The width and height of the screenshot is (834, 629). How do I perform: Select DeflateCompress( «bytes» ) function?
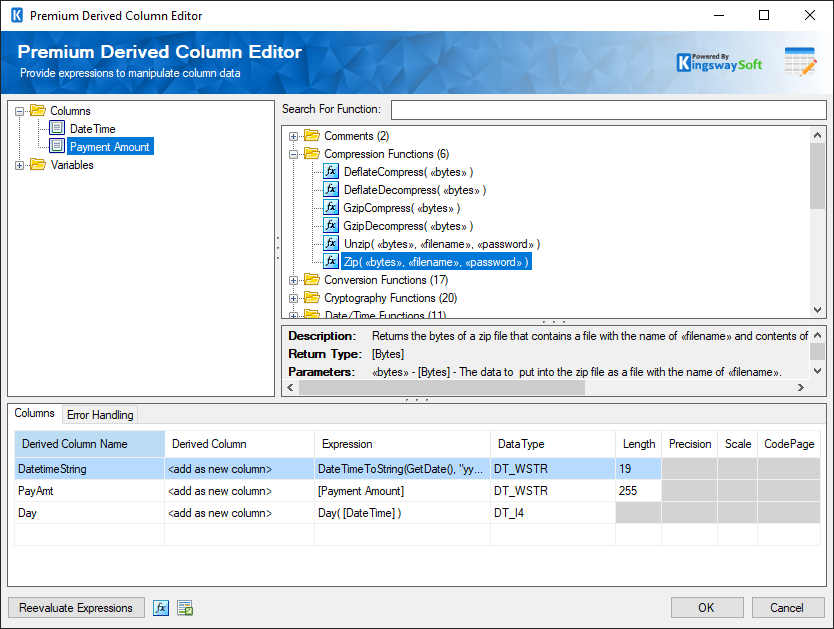(408, 172)
